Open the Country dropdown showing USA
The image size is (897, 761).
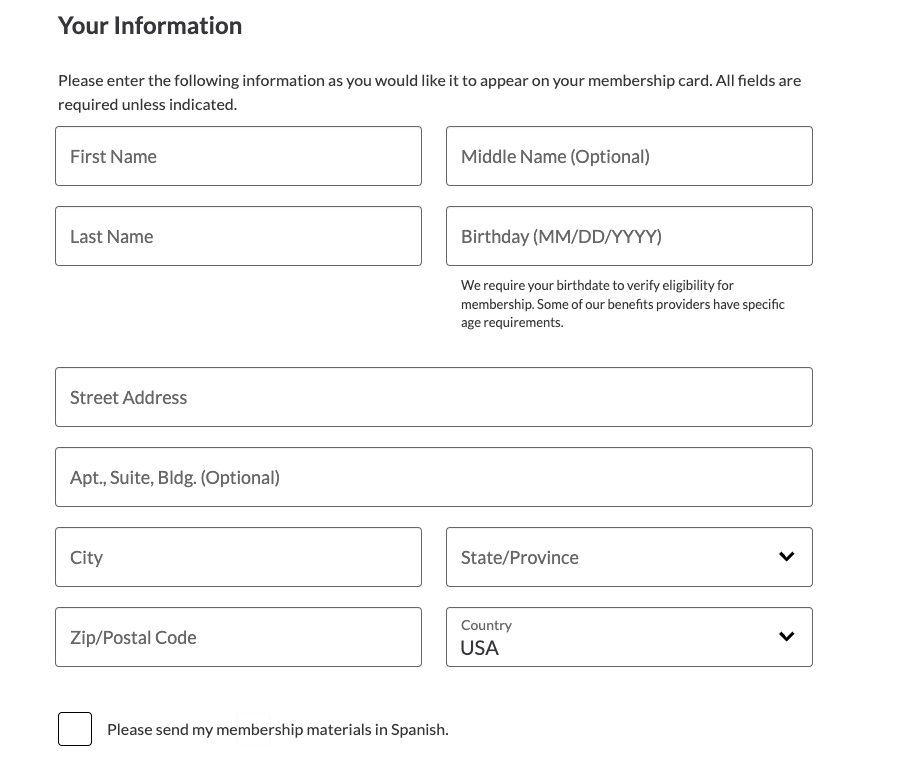point(629,637)
